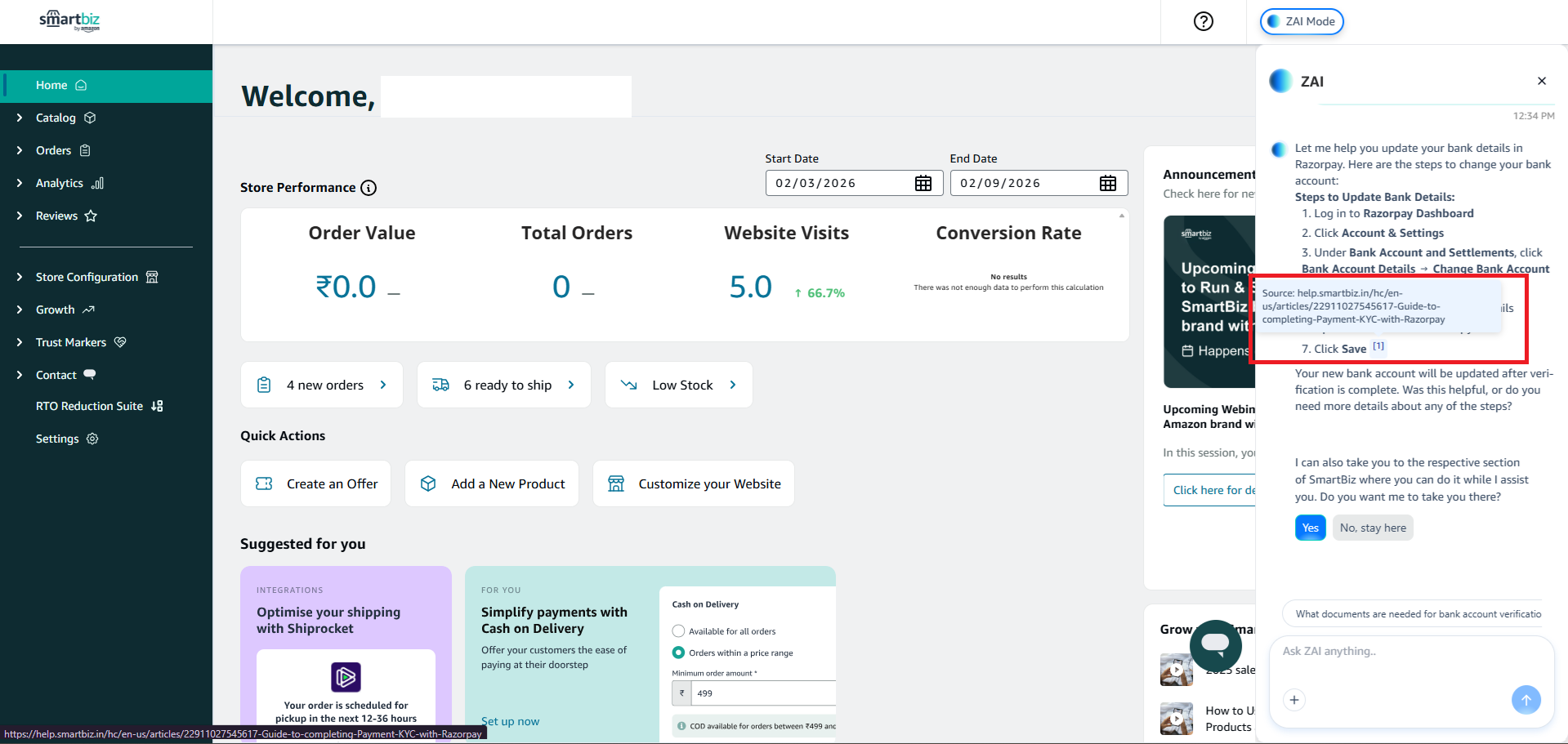Expand the Catalog sidebar menu
This screenshot has width=1568, height=744.
[x=56, y=118]
